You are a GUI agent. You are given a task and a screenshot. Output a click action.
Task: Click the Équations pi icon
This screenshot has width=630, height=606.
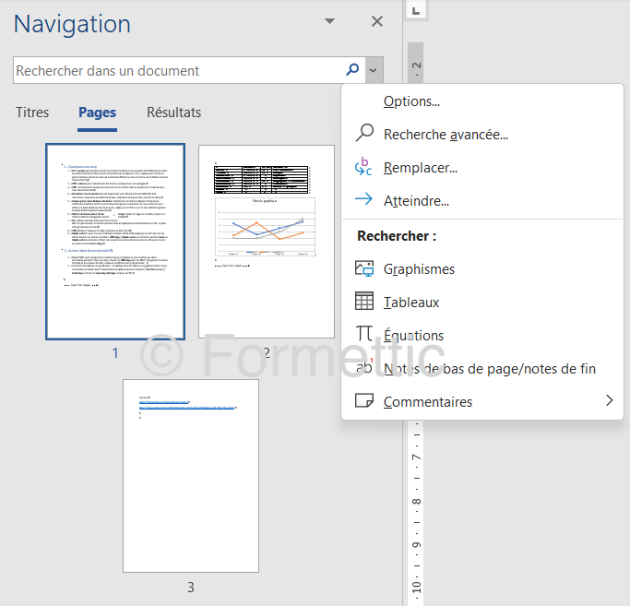pyautogui.click(x=364, y=335)
